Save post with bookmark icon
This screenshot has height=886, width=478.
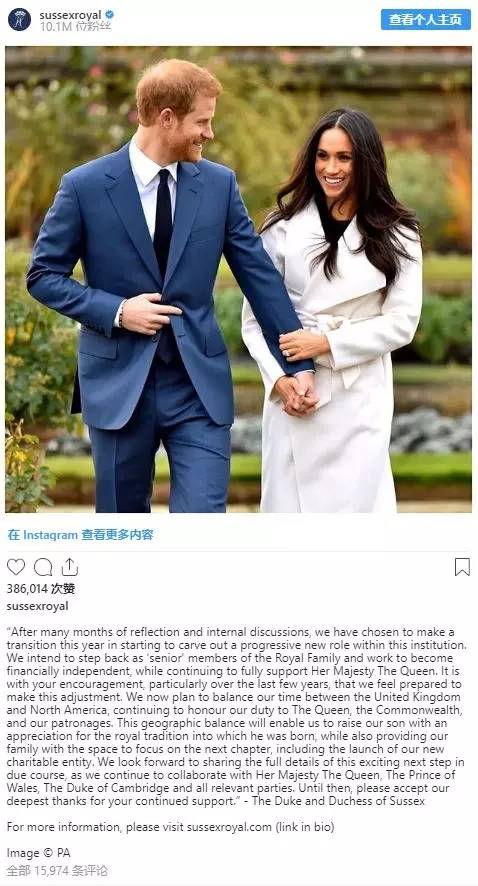(462, 567)
